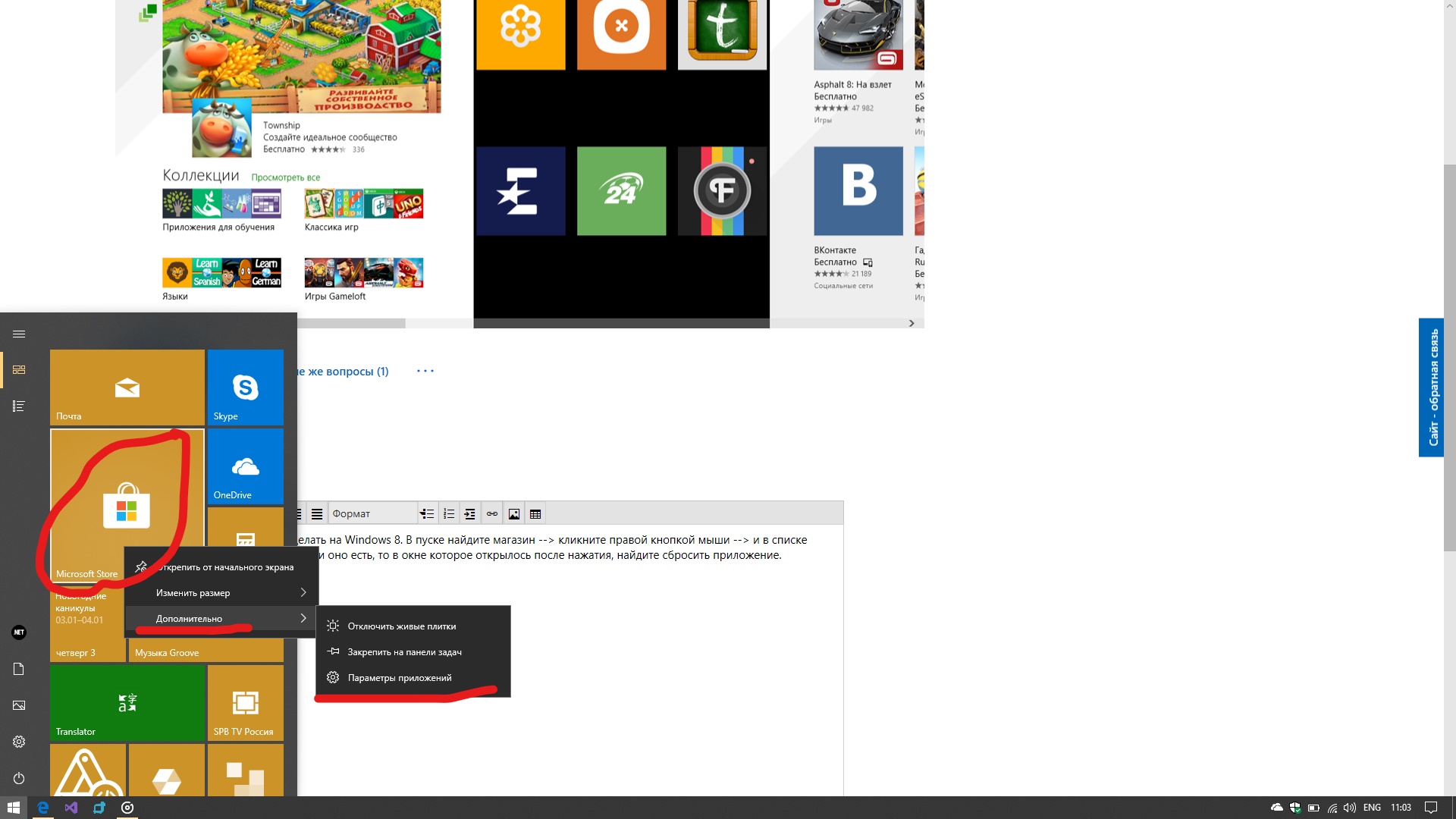The height and width of the screenshot is (819, 1456).
Task: Click the же вопросы (1) link
Action: click(343, 371)
